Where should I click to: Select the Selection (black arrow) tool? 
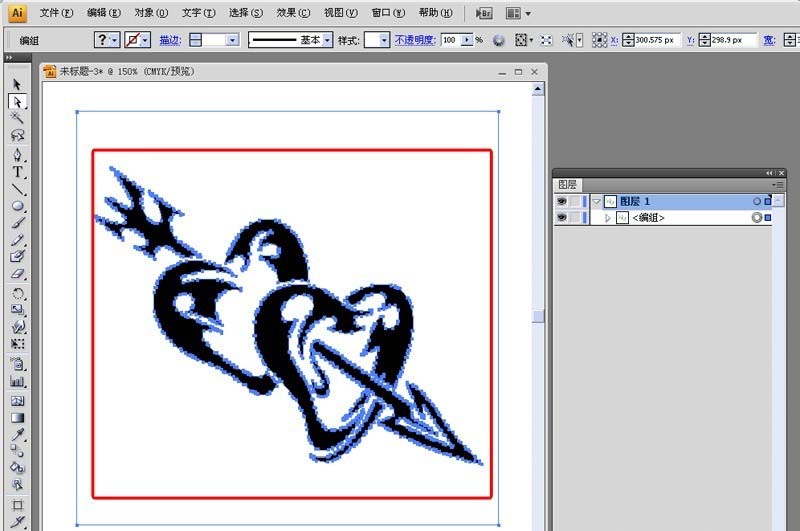point(17,84)
